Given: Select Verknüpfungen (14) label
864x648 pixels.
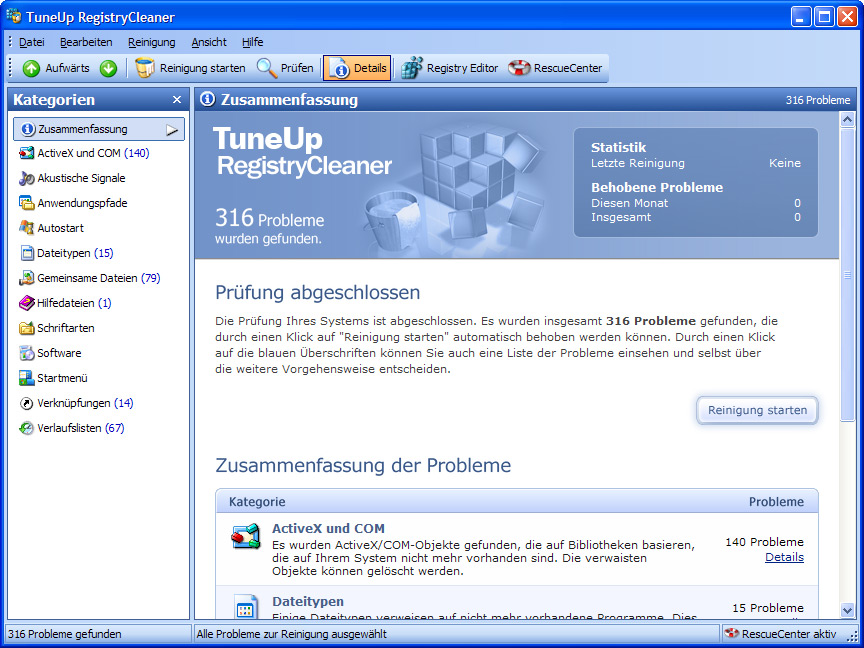Looking at the screenshot, I should (x=85, y=403).
